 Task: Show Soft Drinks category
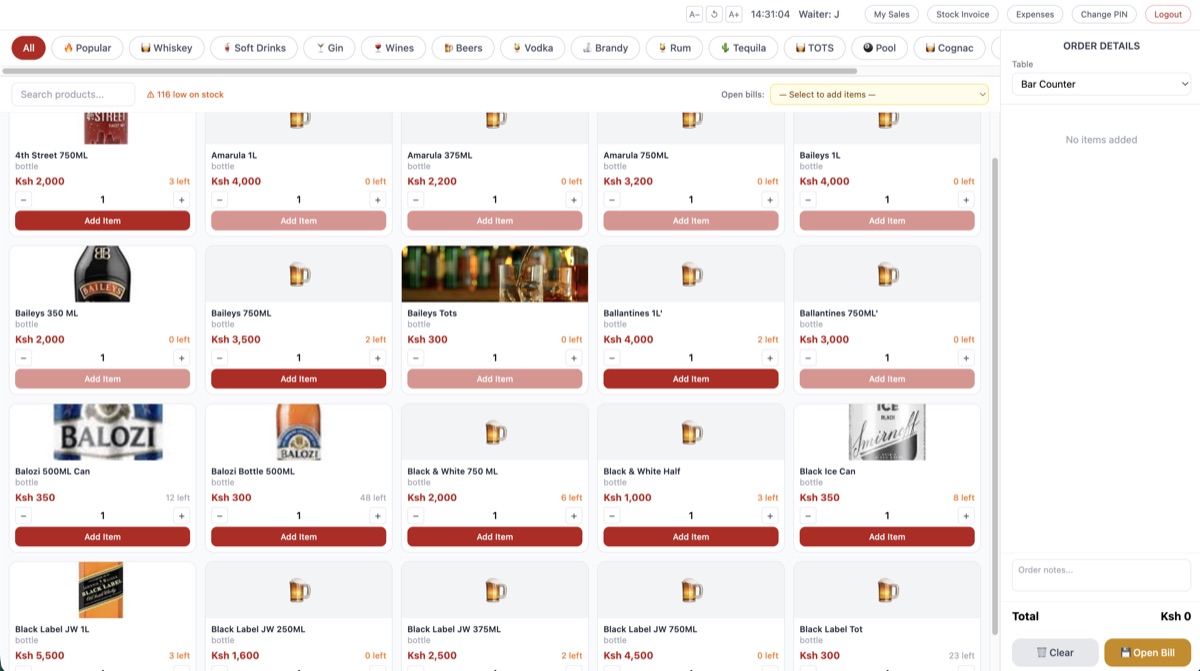(254, 48)
